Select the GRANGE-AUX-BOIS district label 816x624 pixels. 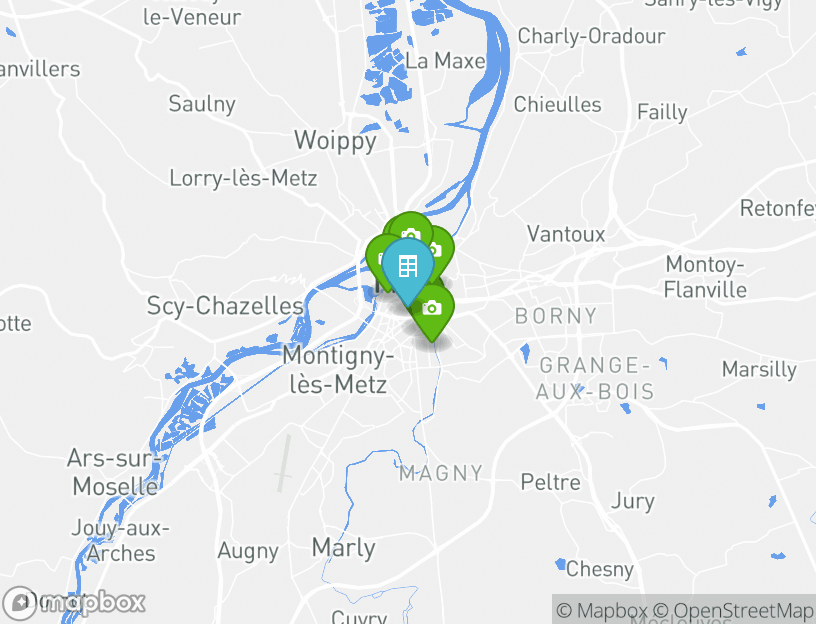[x=596, y=378]
